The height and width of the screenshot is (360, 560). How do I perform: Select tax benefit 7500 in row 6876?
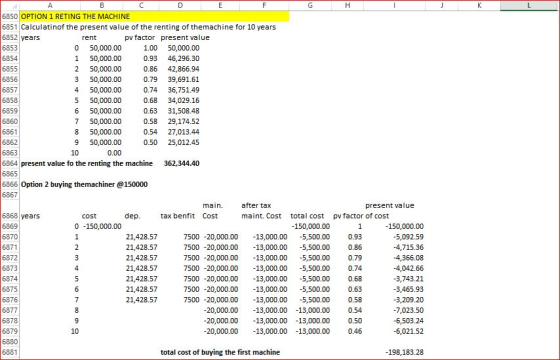[191, 300]
